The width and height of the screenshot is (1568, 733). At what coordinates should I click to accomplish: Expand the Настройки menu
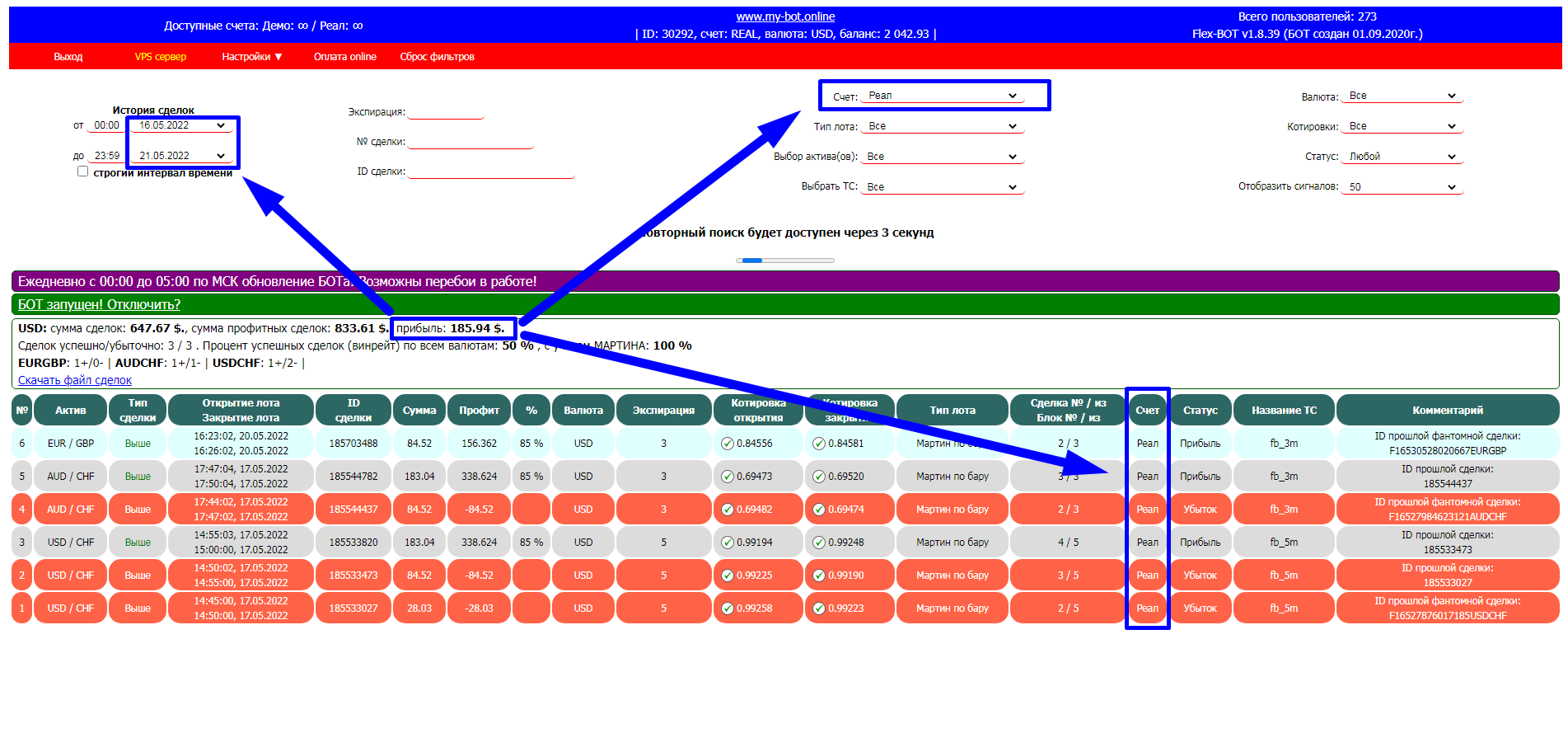pyautogui.click(x=252, y=57)
